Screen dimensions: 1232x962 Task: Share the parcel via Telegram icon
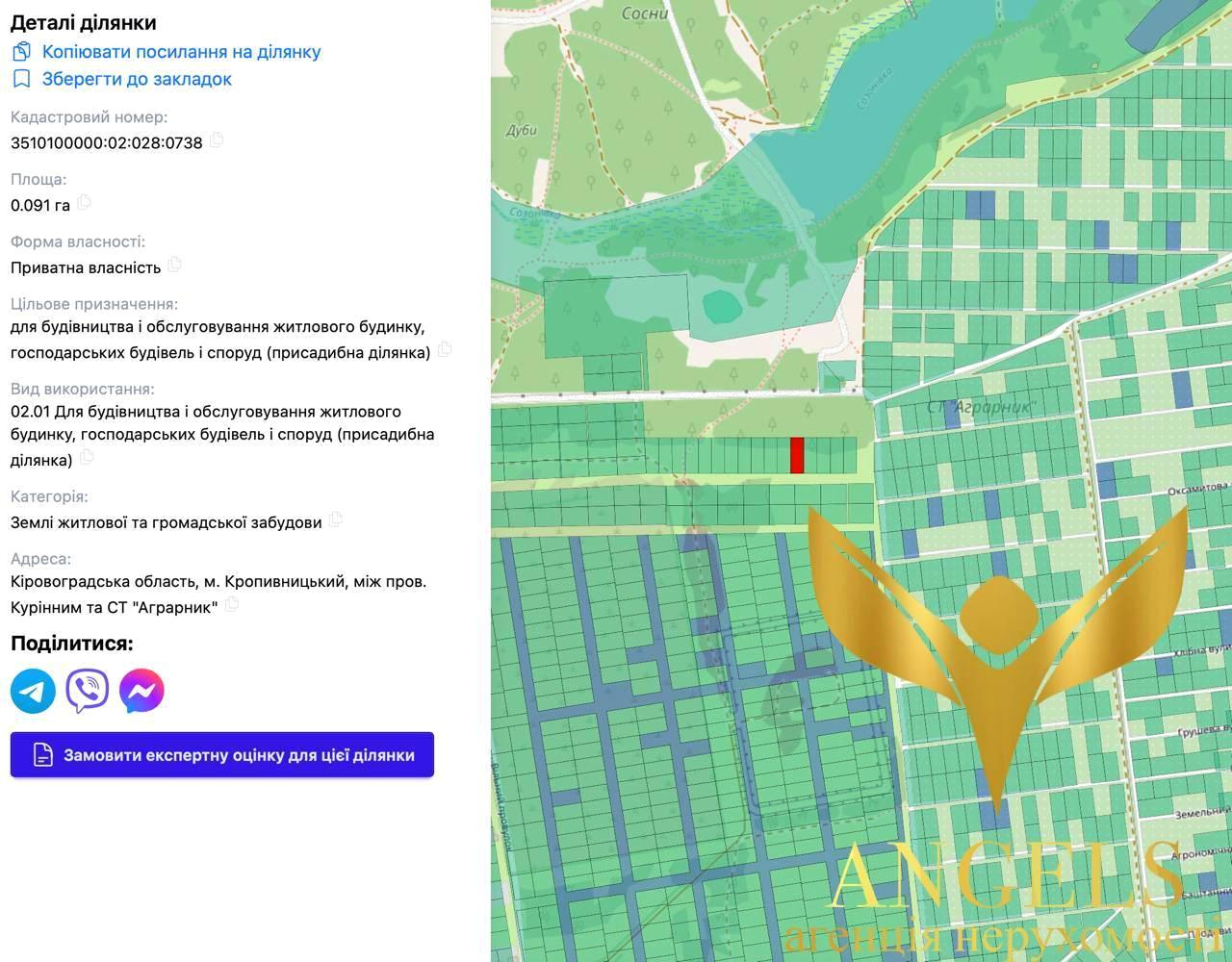click(x=33, y=691)
